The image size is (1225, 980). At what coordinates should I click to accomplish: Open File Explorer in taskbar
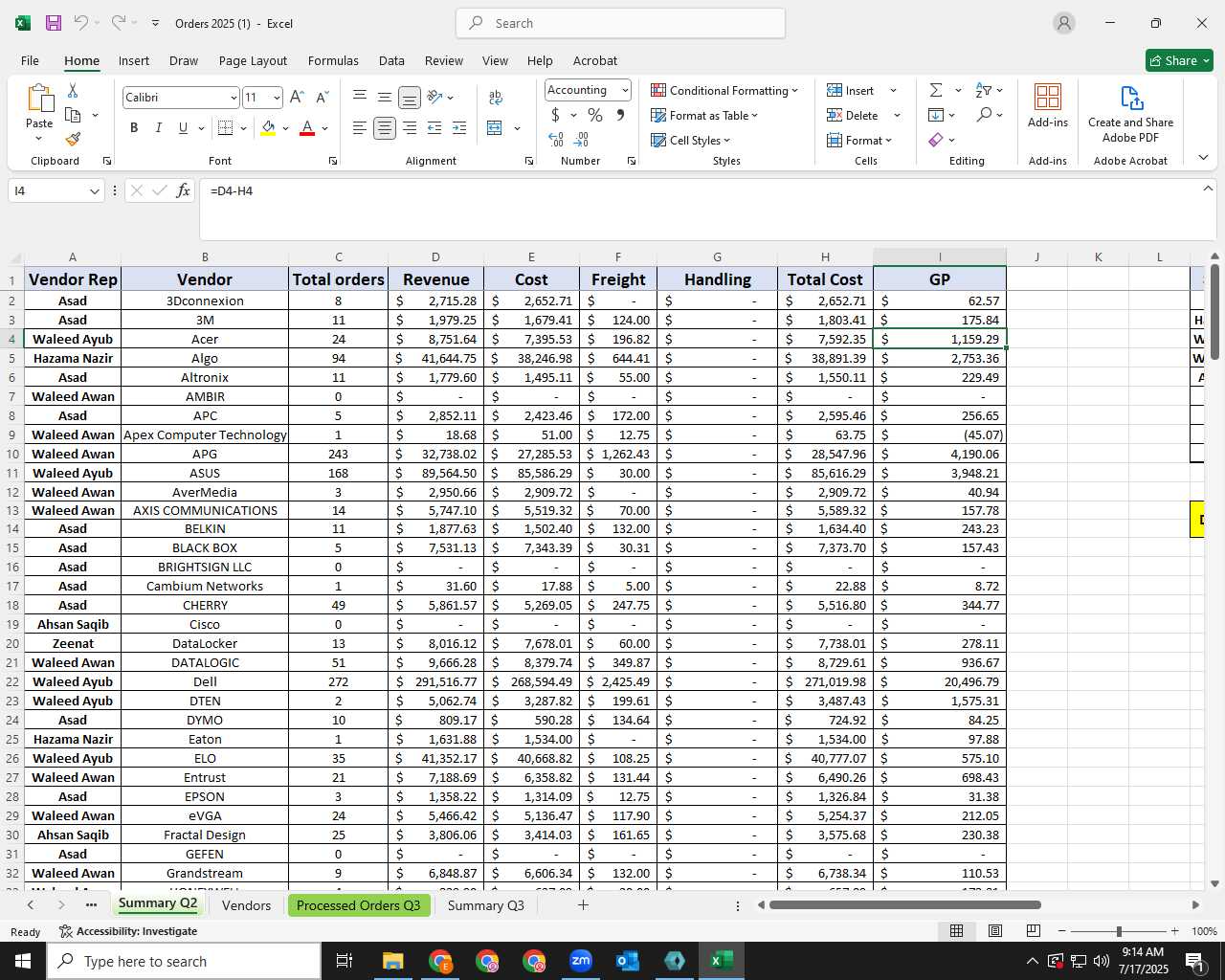pos(392,961)
